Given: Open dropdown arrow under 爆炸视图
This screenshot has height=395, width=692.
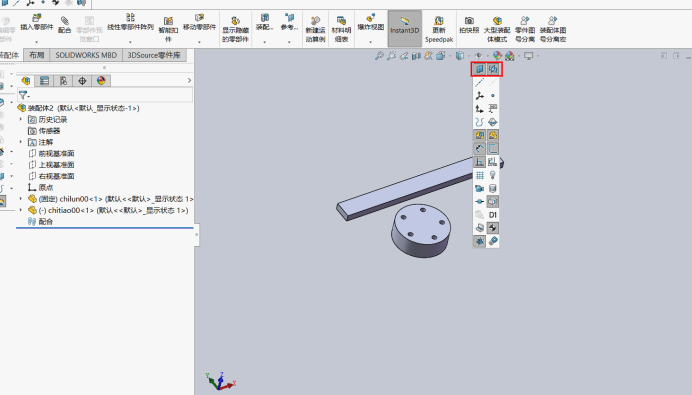Looking at the screenshot, I should (x=371, y=42).
